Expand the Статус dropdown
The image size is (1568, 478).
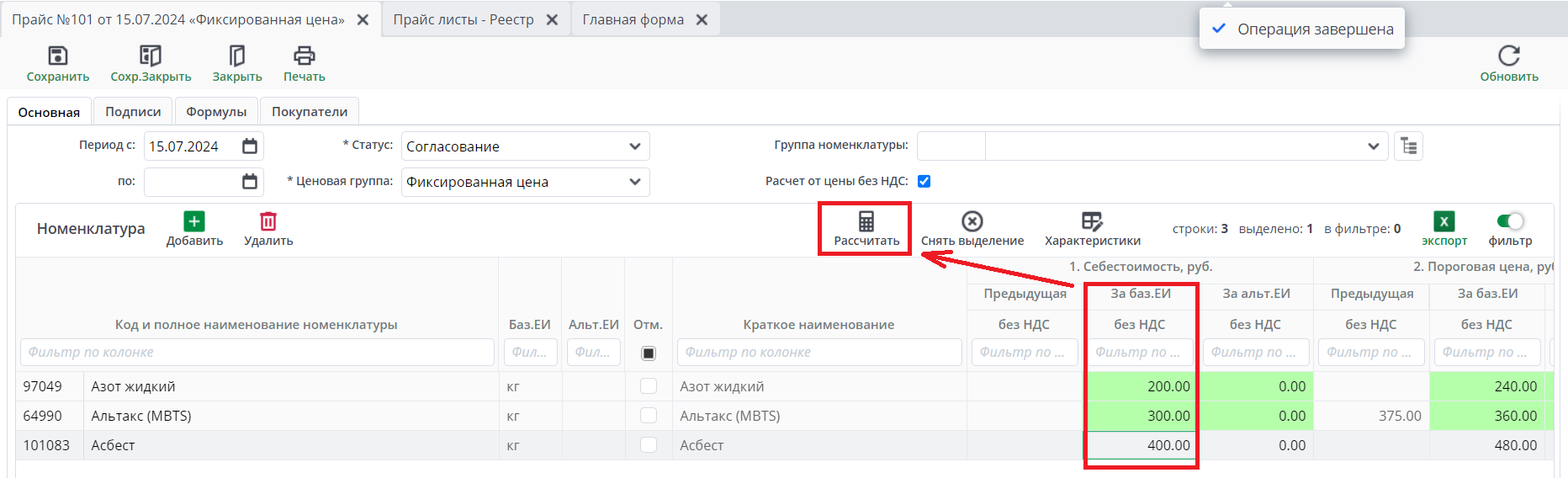click(634, 146)
